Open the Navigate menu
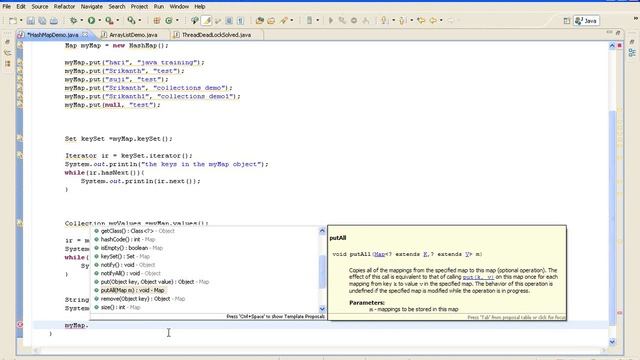Viewport: 640px width, 360px height. (x=91, y=7)
